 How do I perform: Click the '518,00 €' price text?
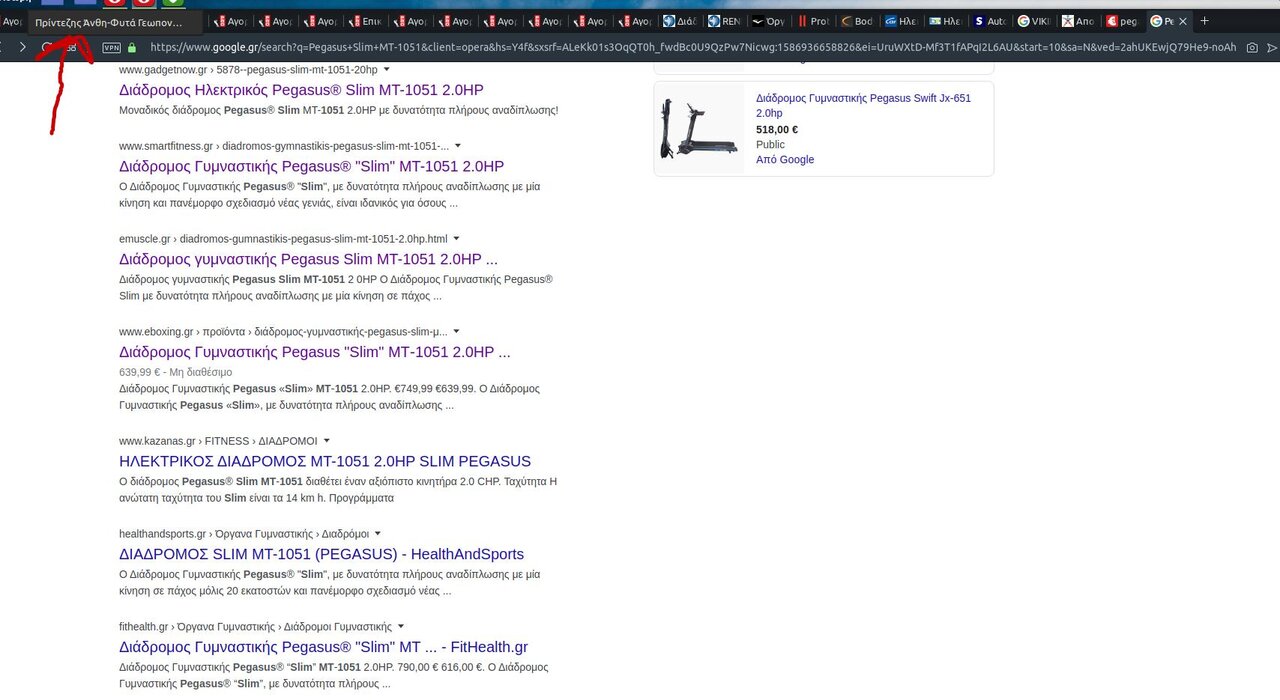[777, 130]
